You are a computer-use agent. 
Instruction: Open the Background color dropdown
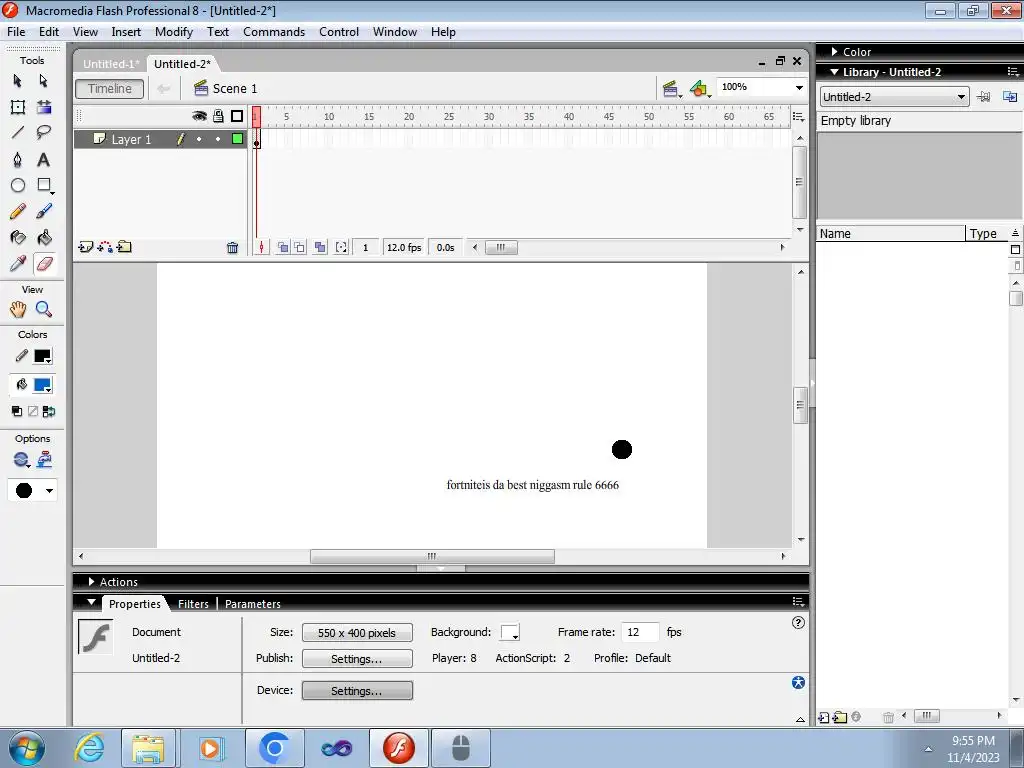[510, 633]
